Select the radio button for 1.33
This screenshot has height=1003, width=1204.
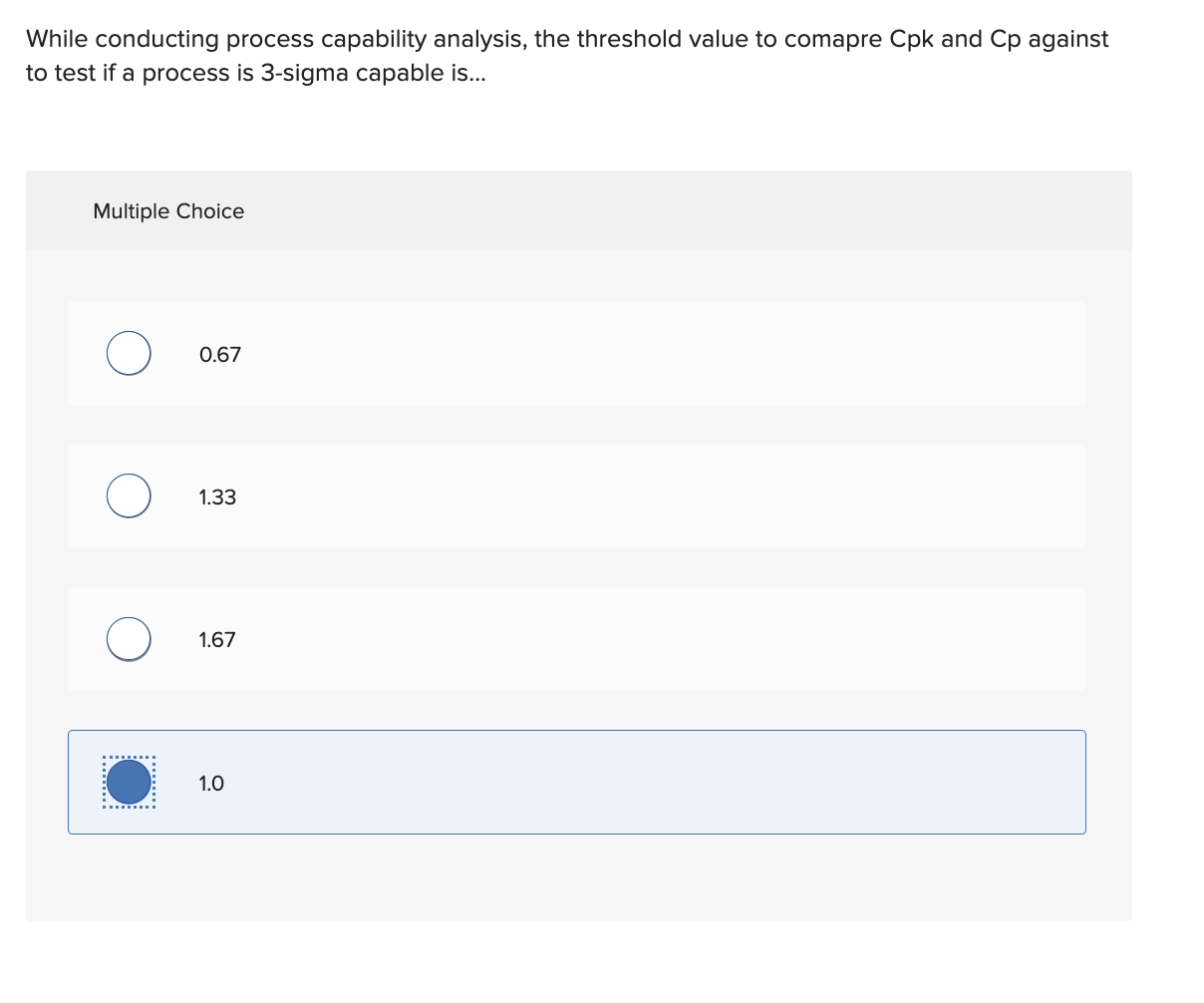click(128, 496)
